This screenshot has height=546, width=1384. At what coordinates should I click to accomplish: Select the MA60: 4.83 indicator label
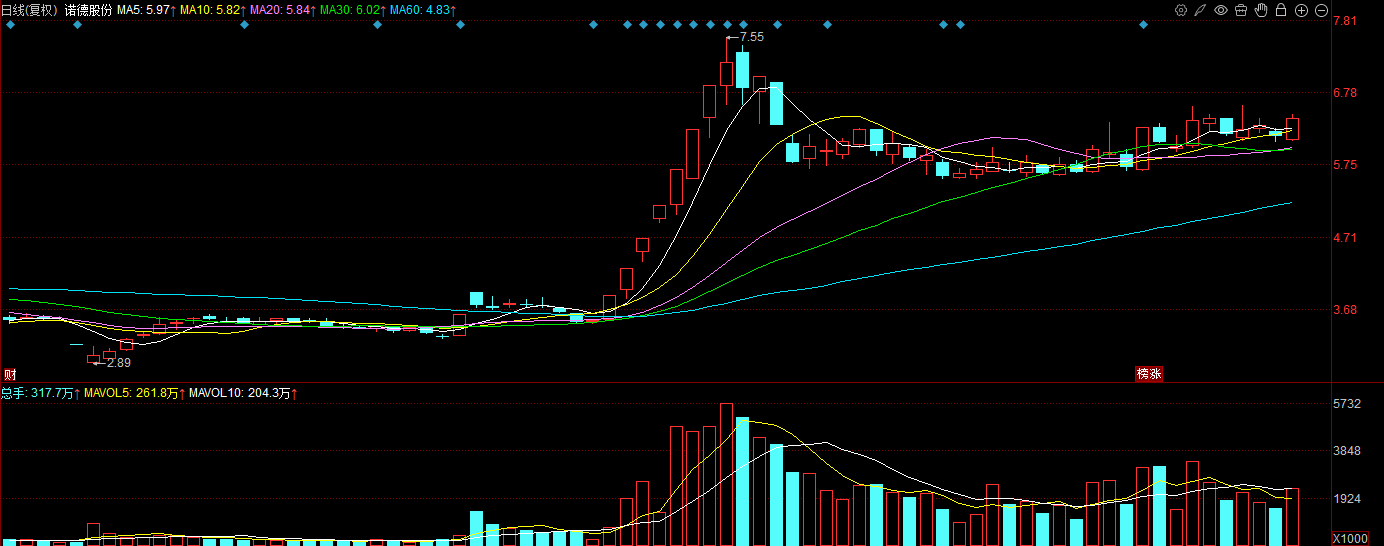[x=422, y=9]
